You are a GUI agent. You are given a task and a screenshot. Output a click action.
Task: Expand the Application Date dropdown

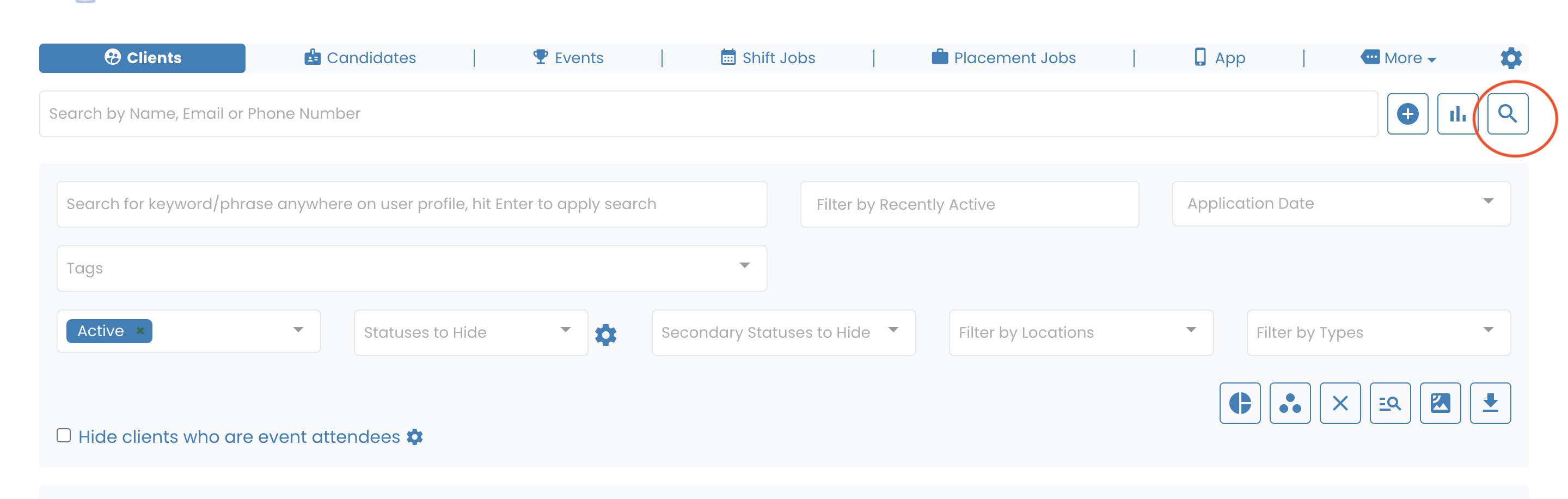click(1489, 201)
